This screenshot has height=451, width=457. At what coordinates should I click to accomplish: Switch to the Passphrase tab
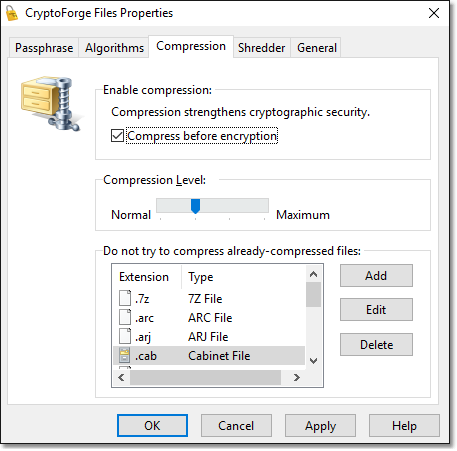pyautogui.click(x=44, y=48)
